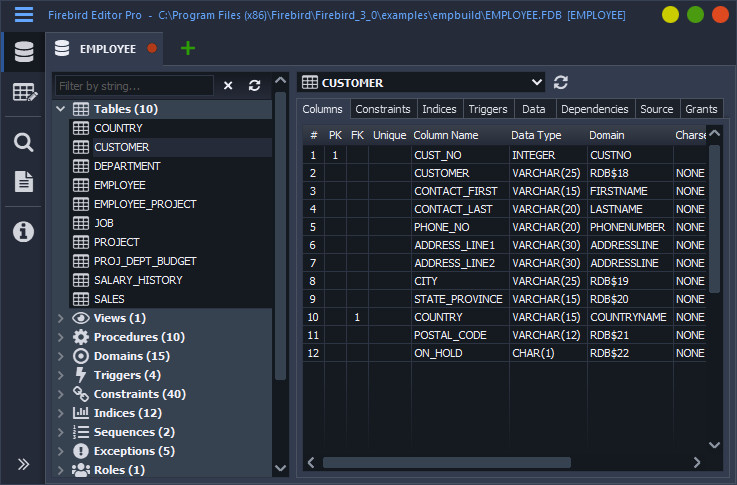This screenshot has height=485, width=737.
Task: Click the Constraints chain icon
Action: (x=81, y=394)
